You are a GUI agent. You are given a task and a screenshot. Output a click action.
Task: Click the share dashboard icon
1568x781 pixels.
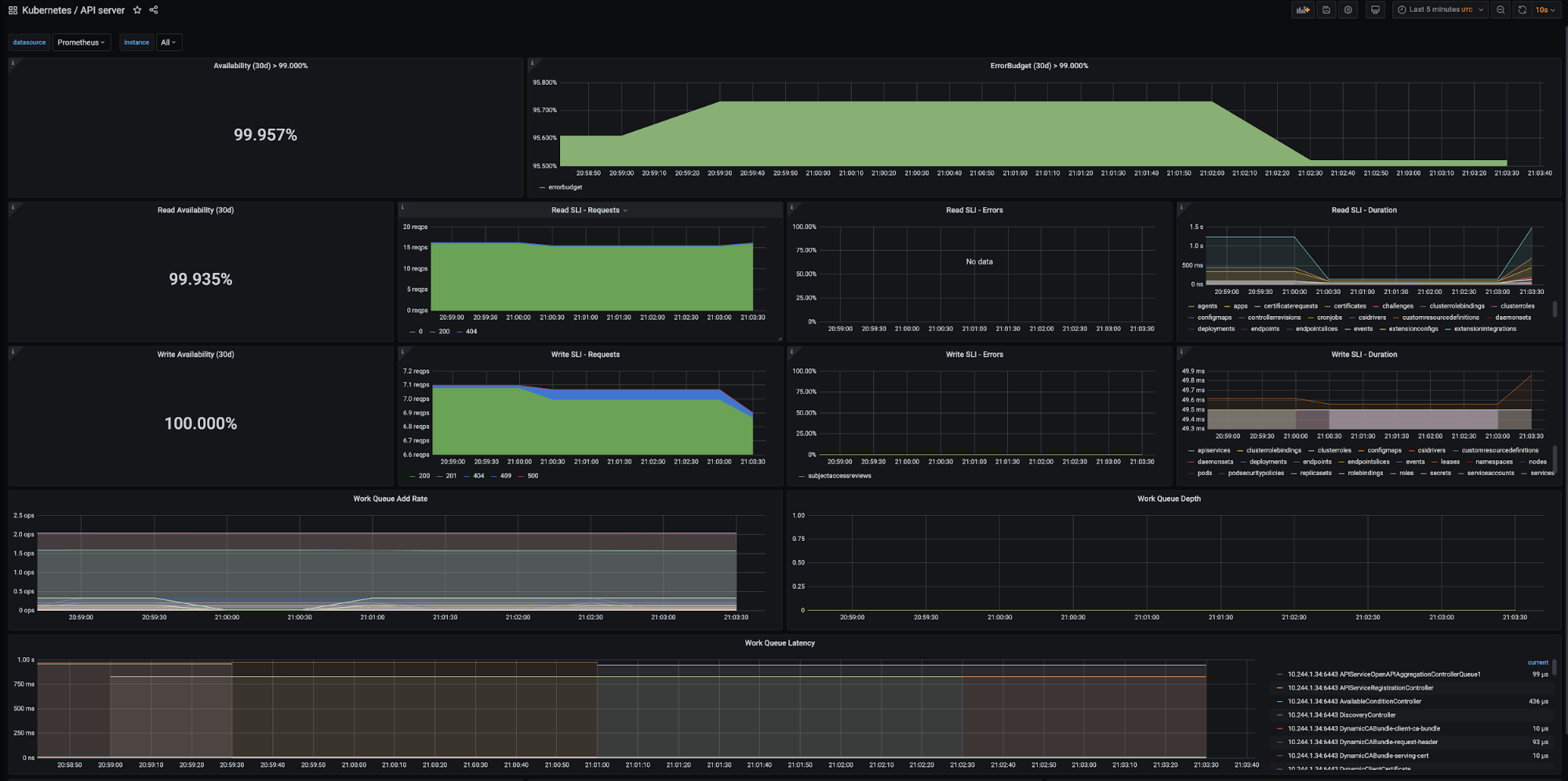coord(154,10)
